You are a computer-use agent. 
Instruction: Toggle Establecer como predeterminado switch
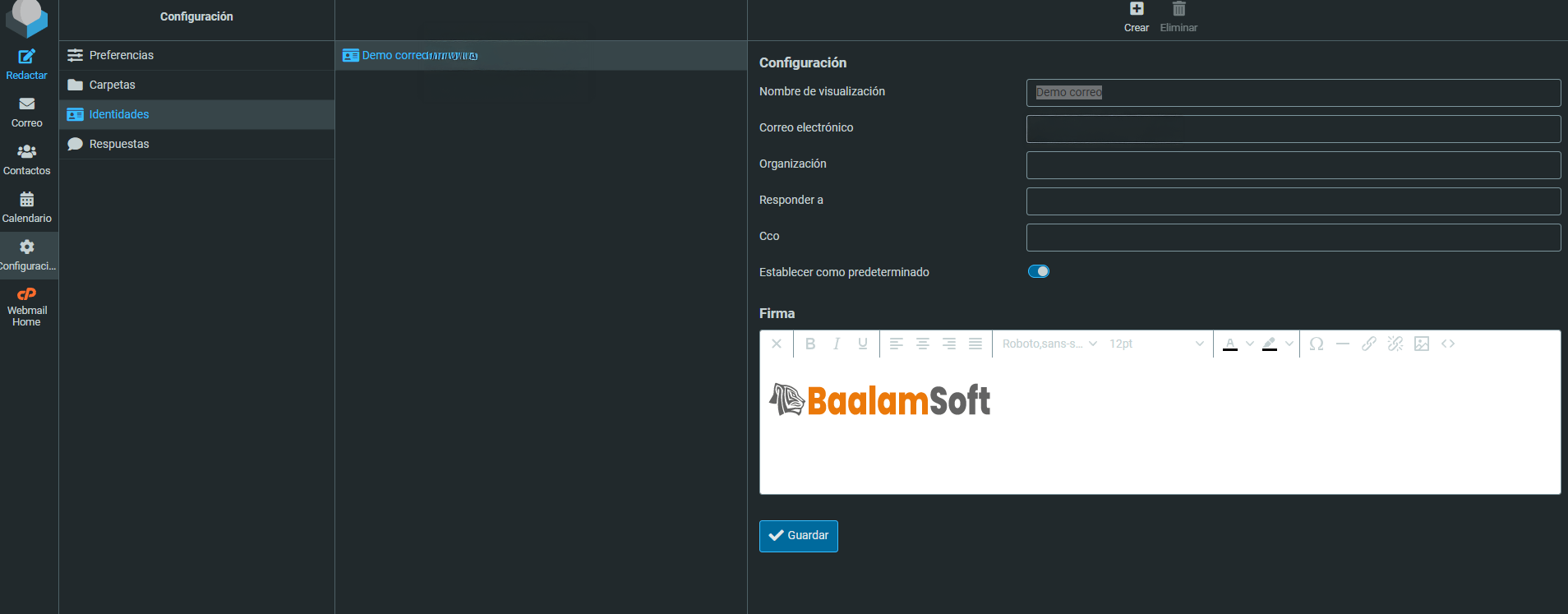[x=1039, y=271]
